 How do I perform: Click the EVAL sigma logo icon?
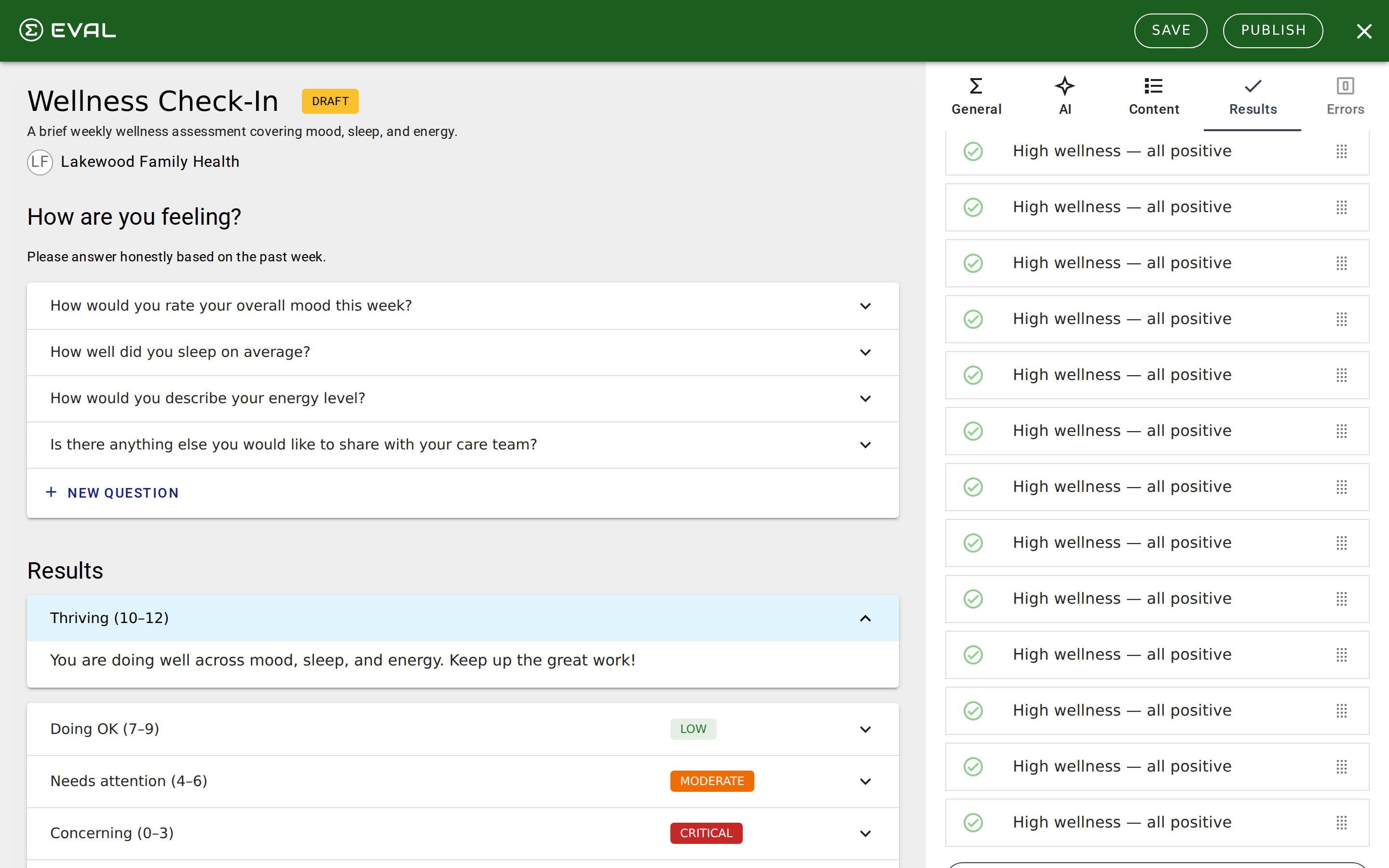coord(31,30)
